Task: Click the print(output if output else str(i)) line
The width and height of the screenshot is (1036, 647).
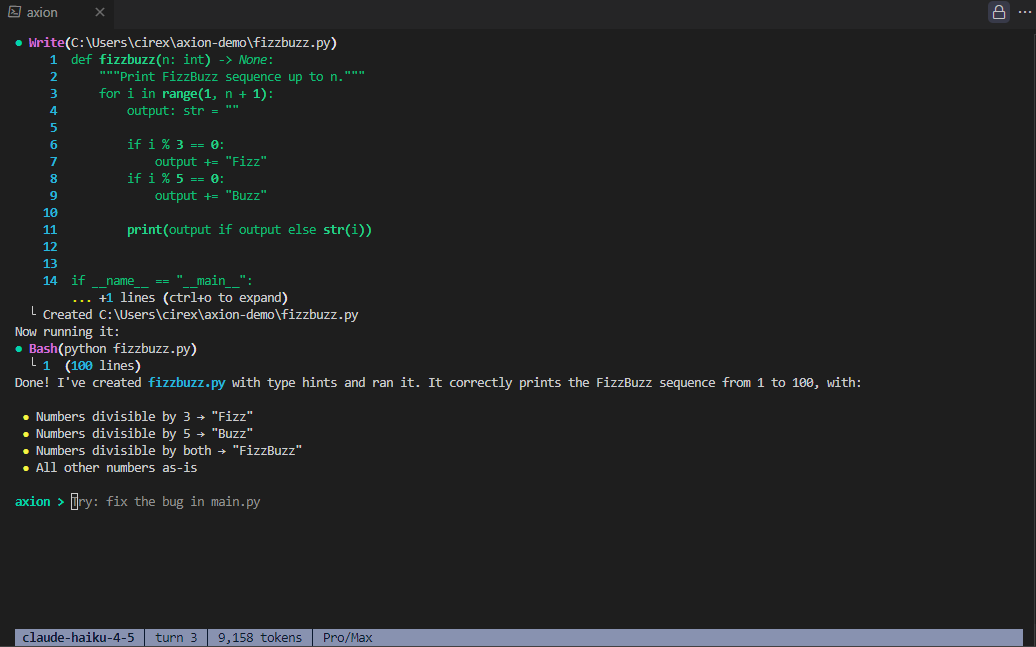Action: tap(250, 230)
